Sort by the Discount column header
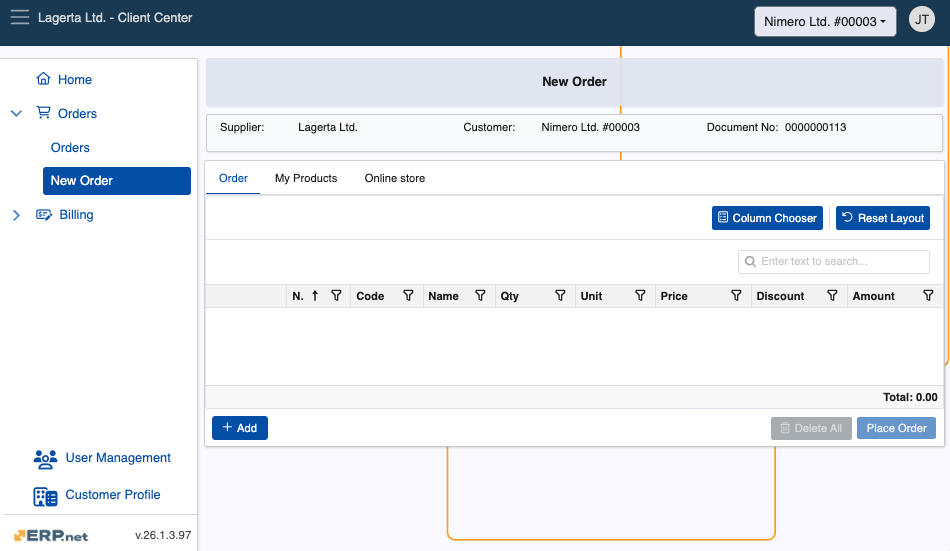The image size is (950, 551). coord(780,296)
